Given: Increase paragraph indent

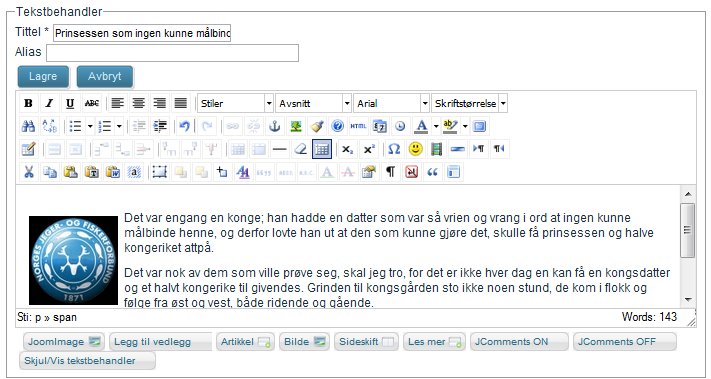Looking at the screenshot, I should tap(160, 126).
